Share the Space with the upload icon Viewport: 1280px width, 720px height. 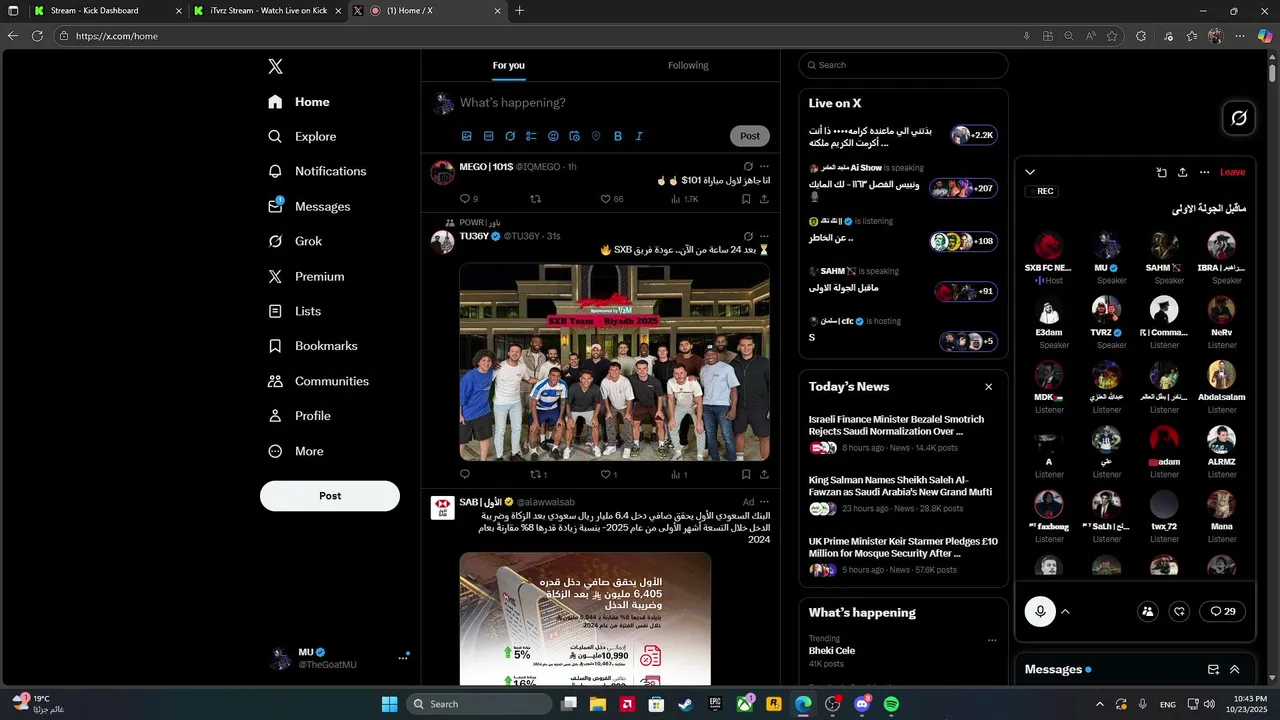click(x=1182, y=172)
